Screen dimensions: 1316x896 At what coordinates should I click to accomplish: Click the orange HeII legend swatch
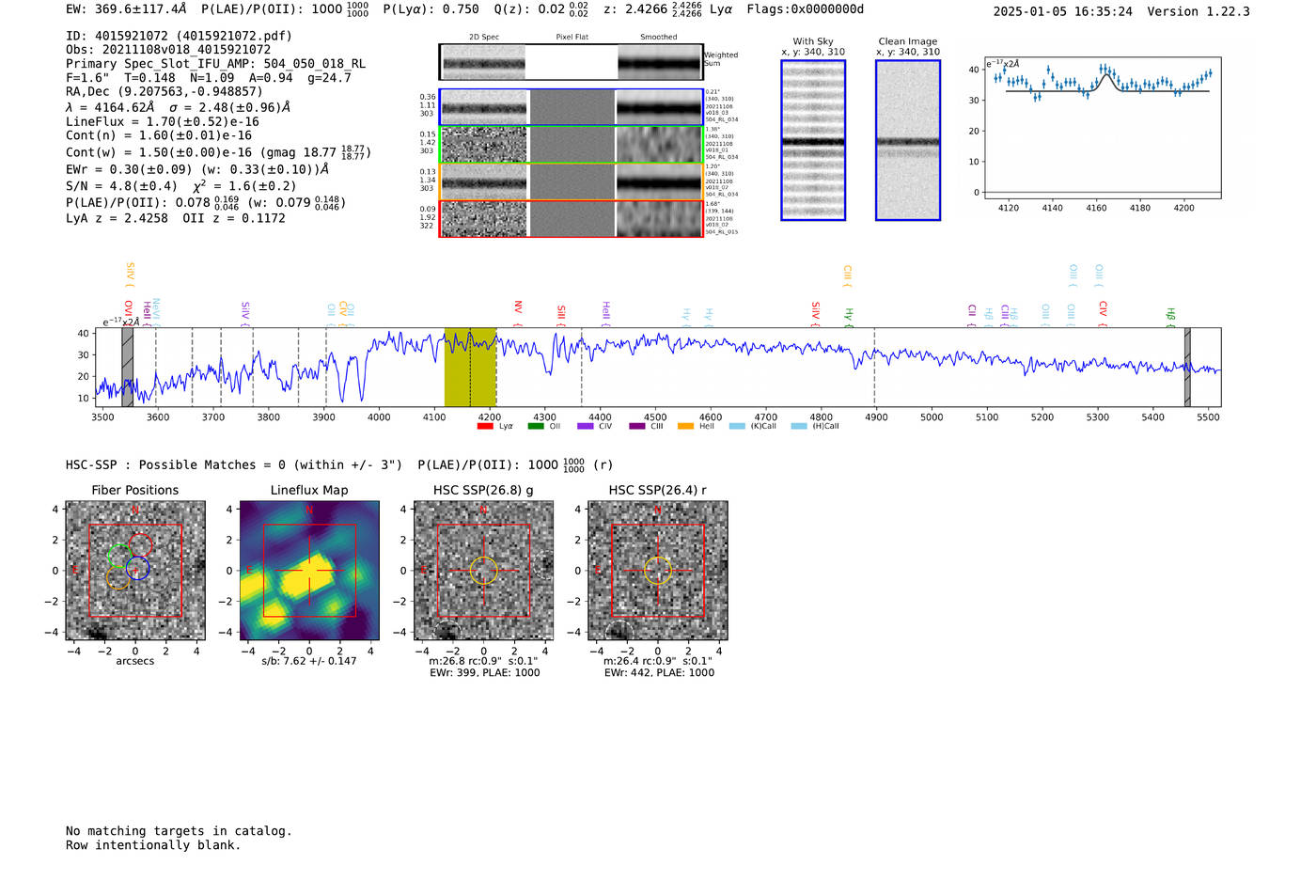pyautogui.click(x=685, y=427)
